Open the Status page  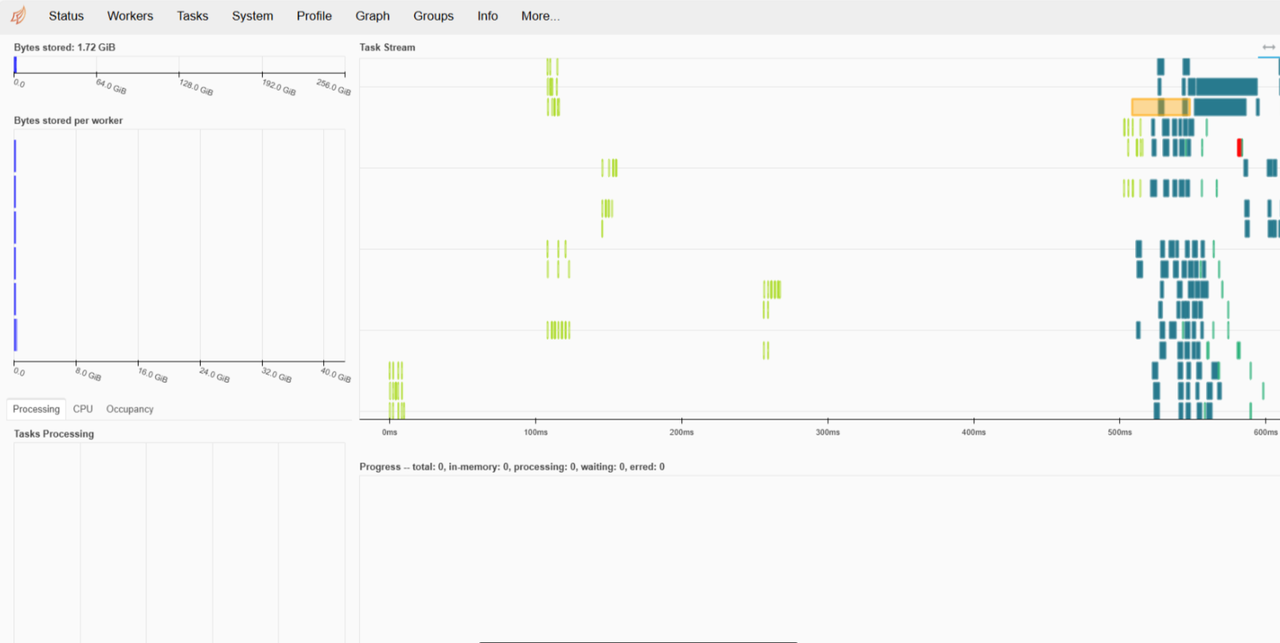(66, 16)
